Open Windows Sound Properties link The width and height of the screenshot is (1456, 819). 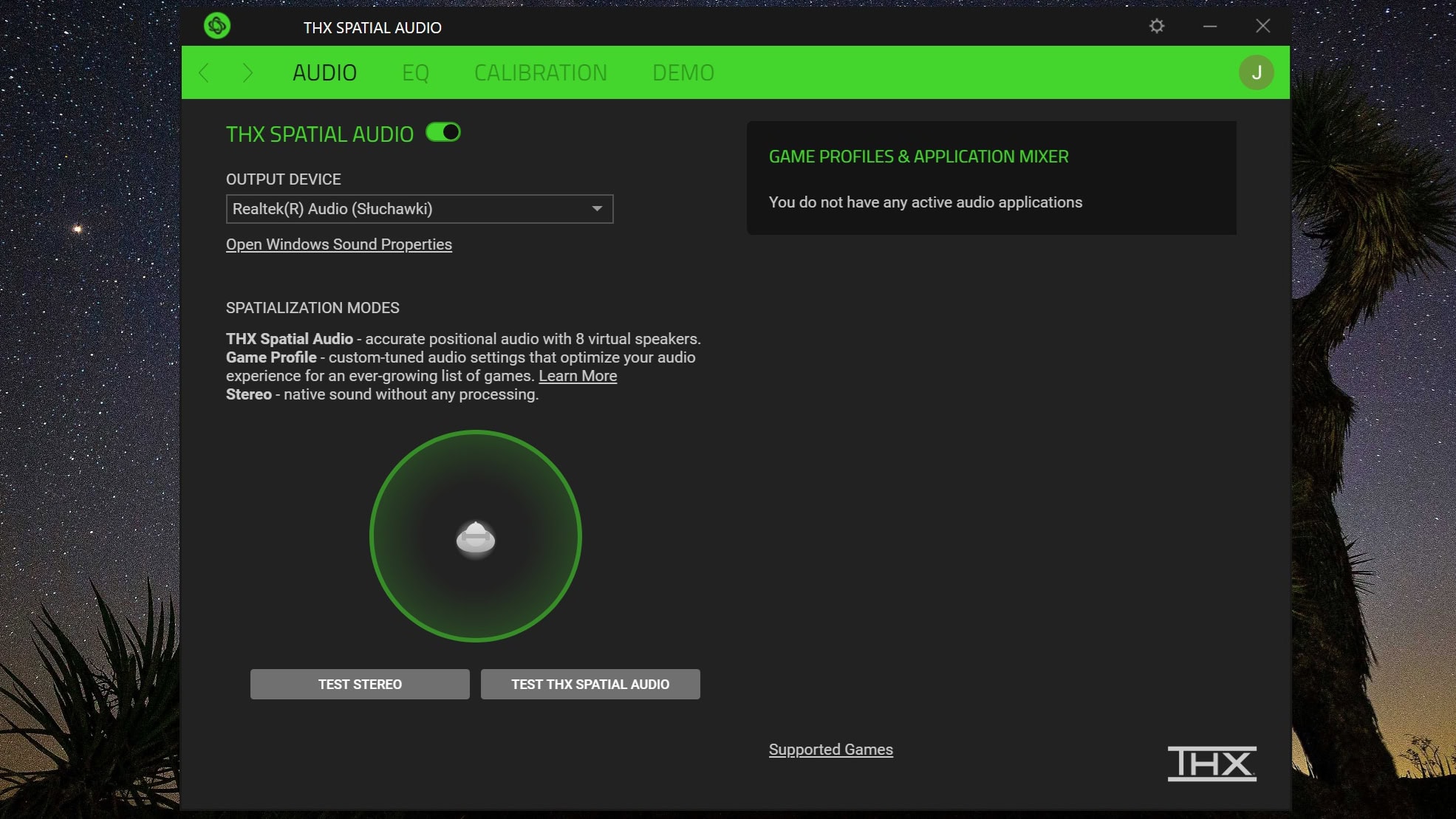click(339, 244)
